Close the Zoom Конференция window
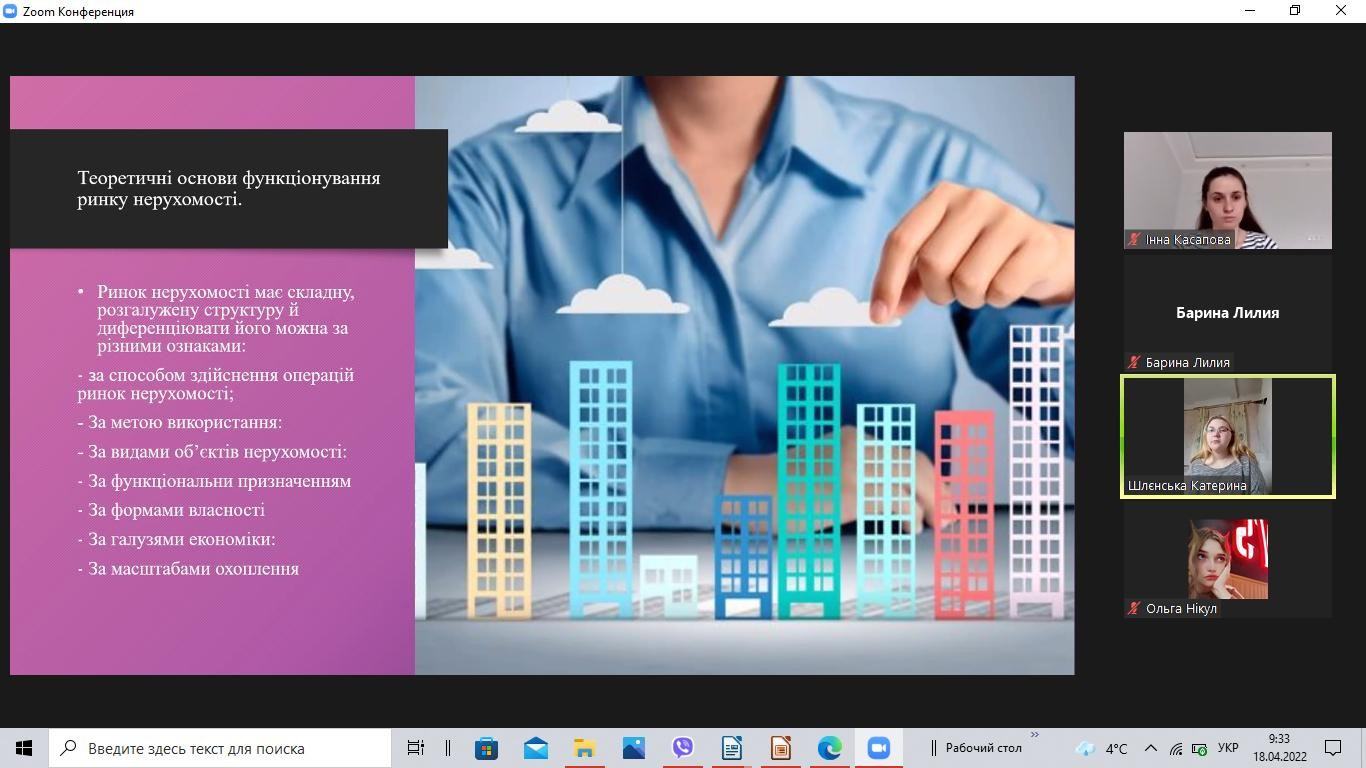The width and height of the screenshot is (1366, 768). click(x=1341, y=11)
